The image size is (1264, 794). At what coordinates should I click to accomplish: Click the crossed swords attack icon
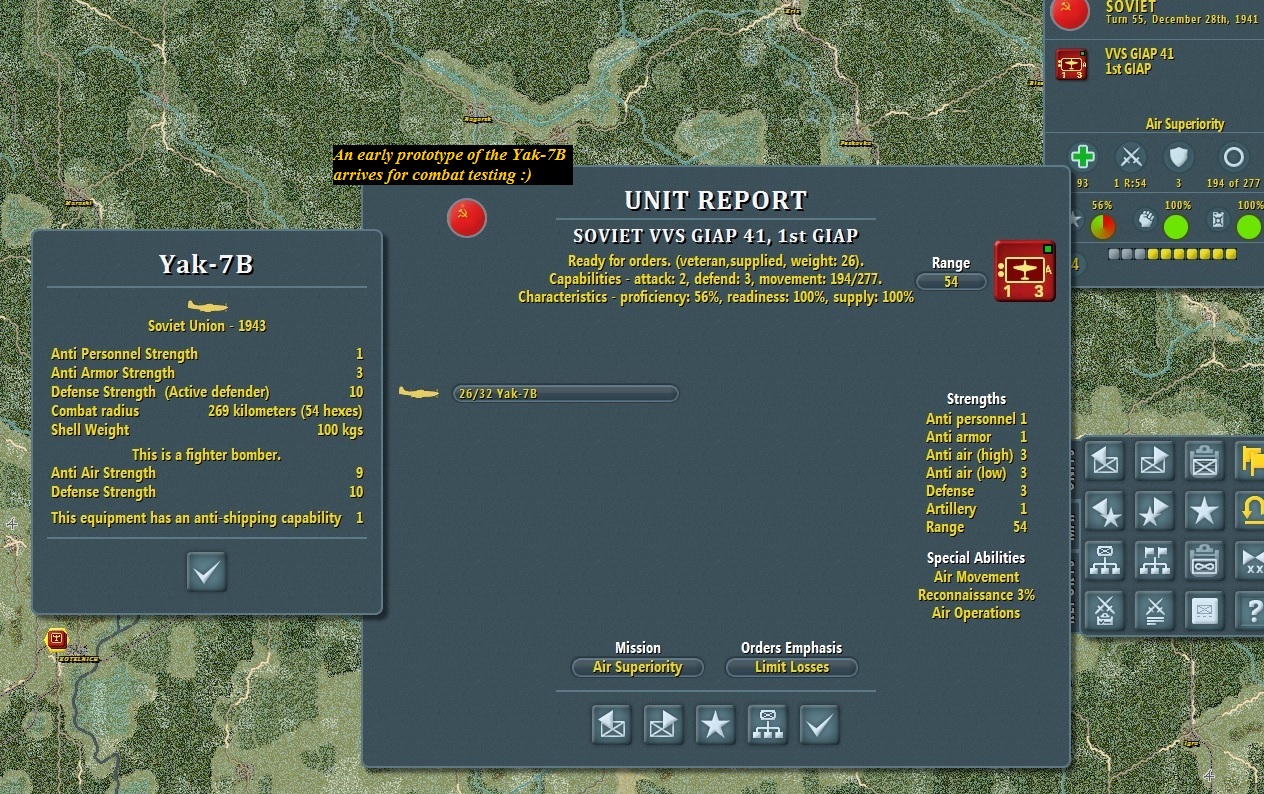pyautogui.click(x=1132, y=157)
